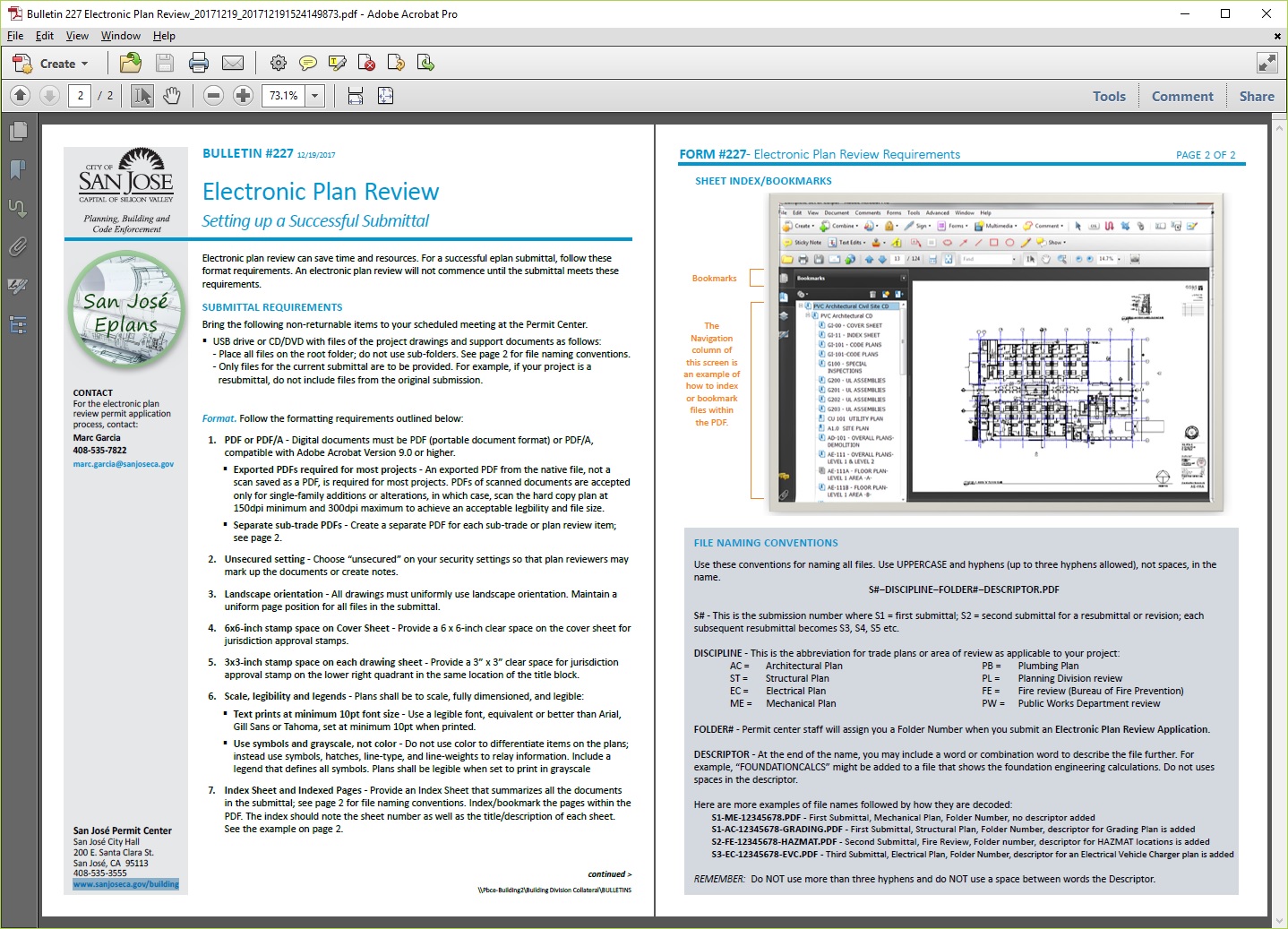The height and width of the screenshot is (929, 1288).
Task: Toggle read mode icon at toolbar right
Action: pyautogui.click(x=1267, y=63)
